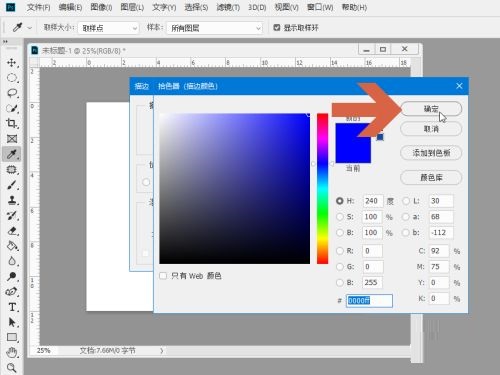Screen dimensions: 500x375
Task: Select the Zoom tool
Action: click(x=12, y=368)
